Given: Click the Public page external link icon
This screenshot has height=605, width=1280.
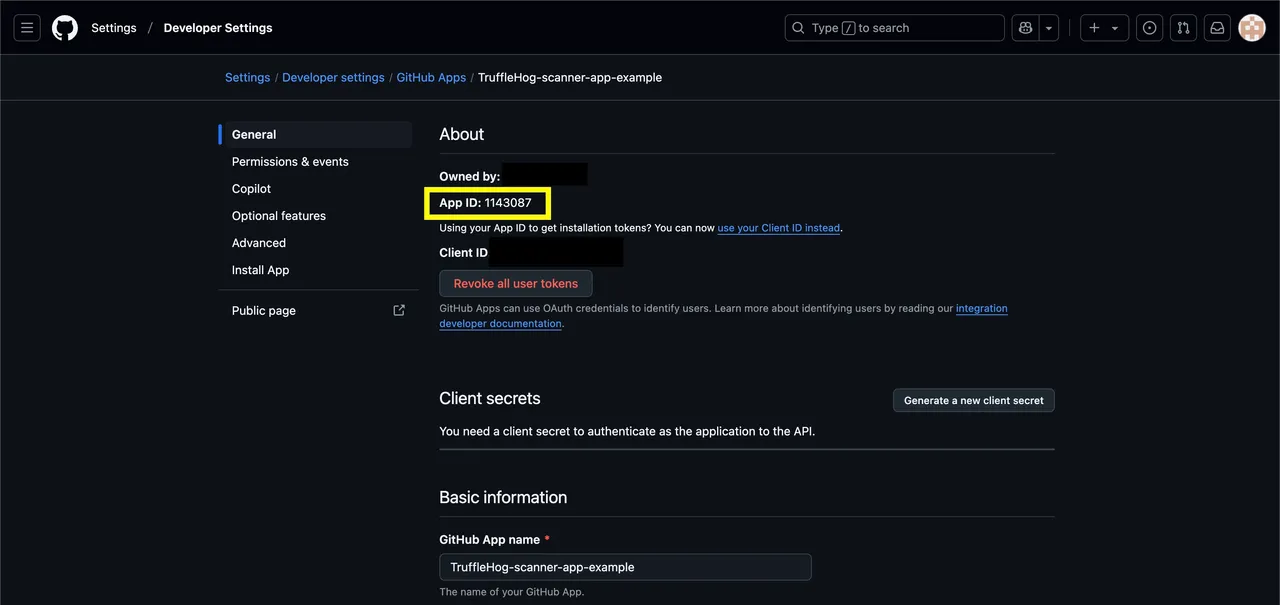Looking at the screenshot, I should tap(399, 310).
